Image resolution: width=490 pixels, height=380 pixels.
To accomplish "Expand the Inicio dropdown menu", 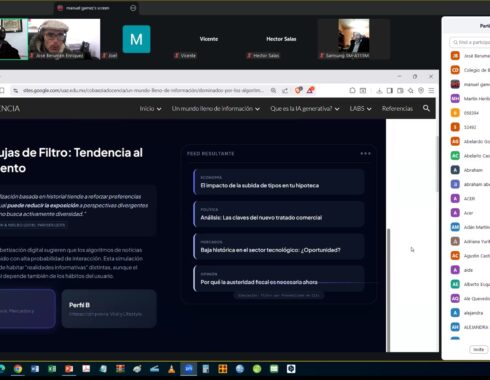I will [150, 109].
